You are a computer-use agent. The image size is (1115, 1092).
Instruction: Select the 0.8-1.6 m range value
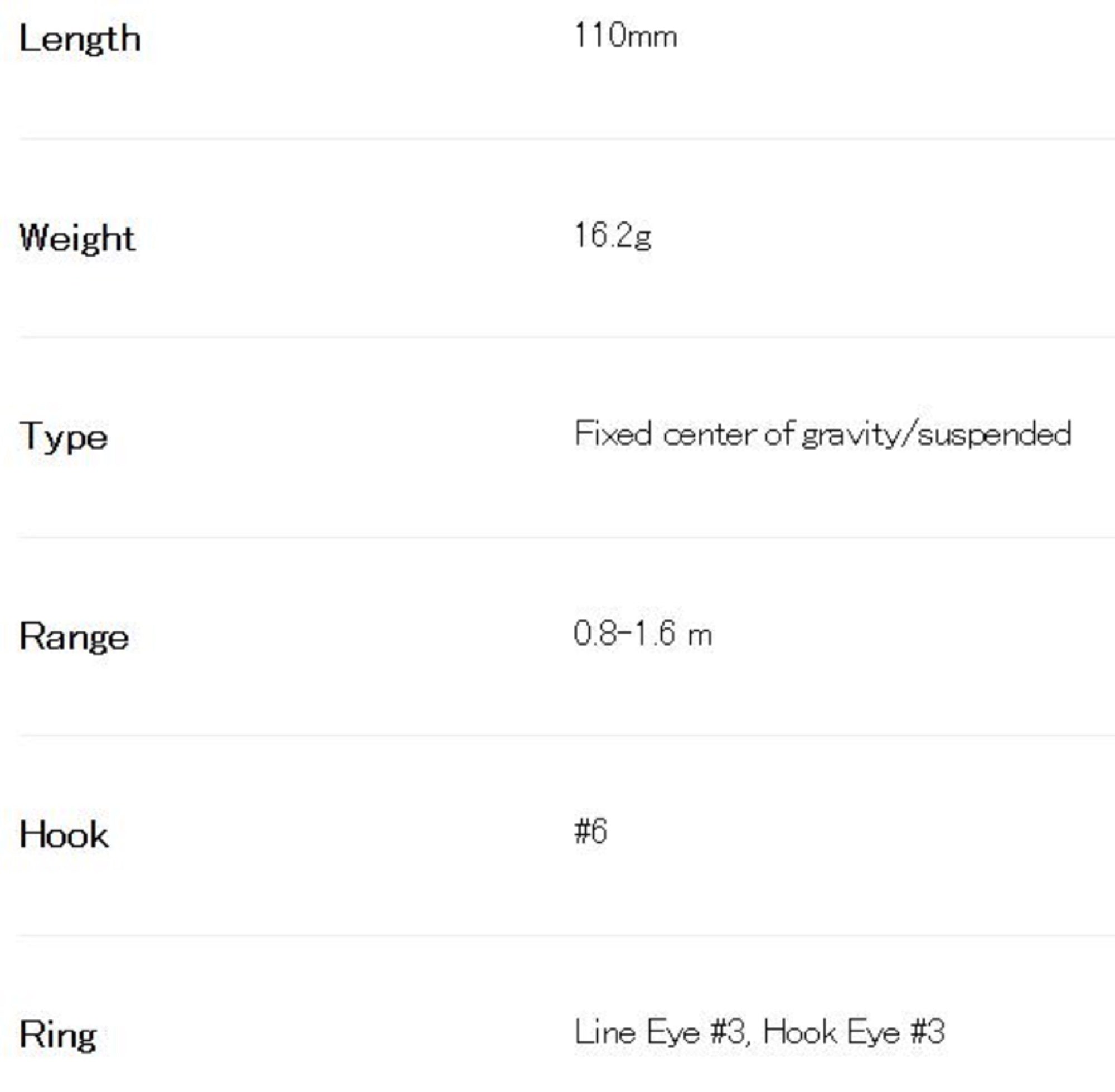point(643,634)
